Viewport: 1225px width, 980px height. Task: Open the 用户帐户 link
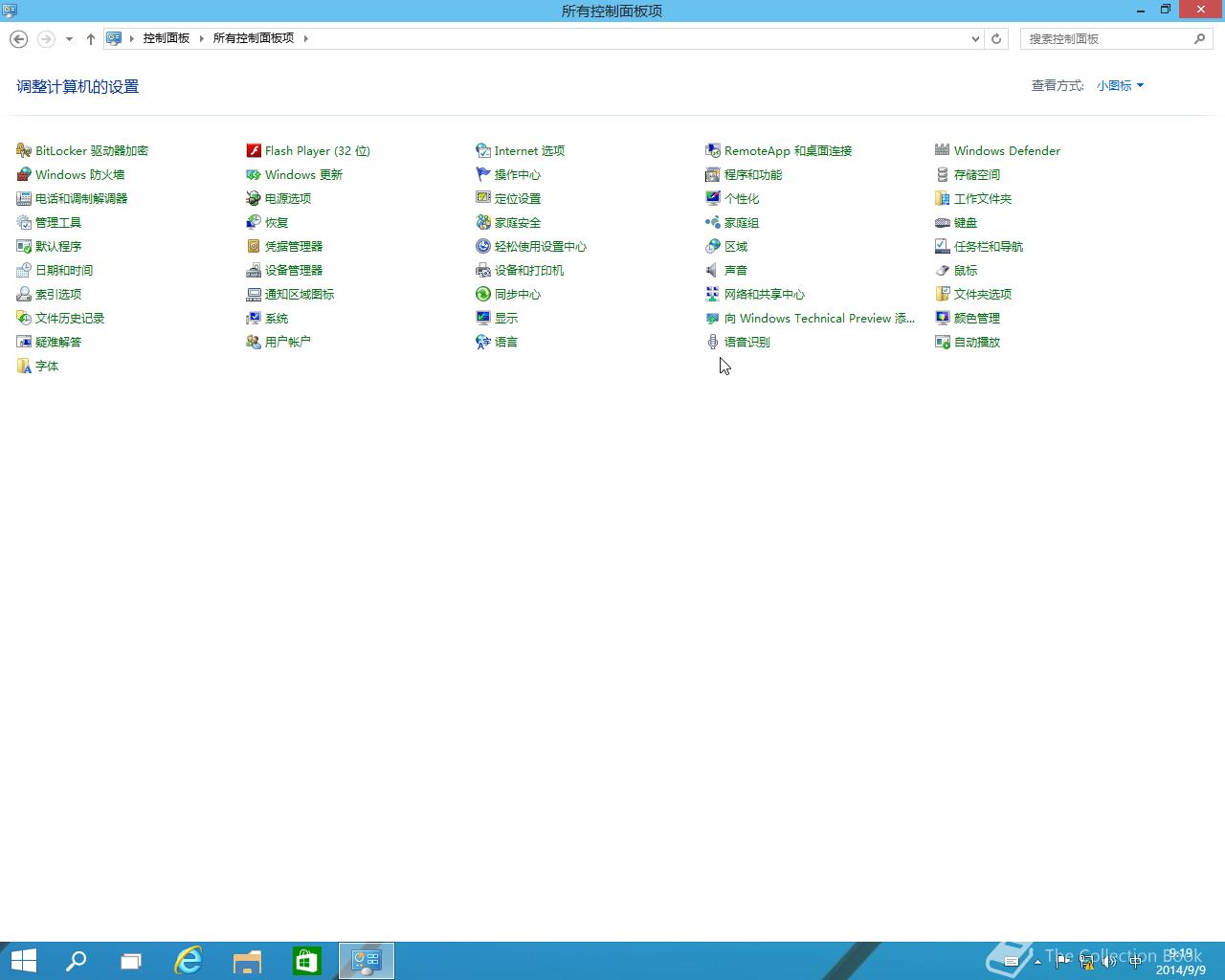[288, 342]
